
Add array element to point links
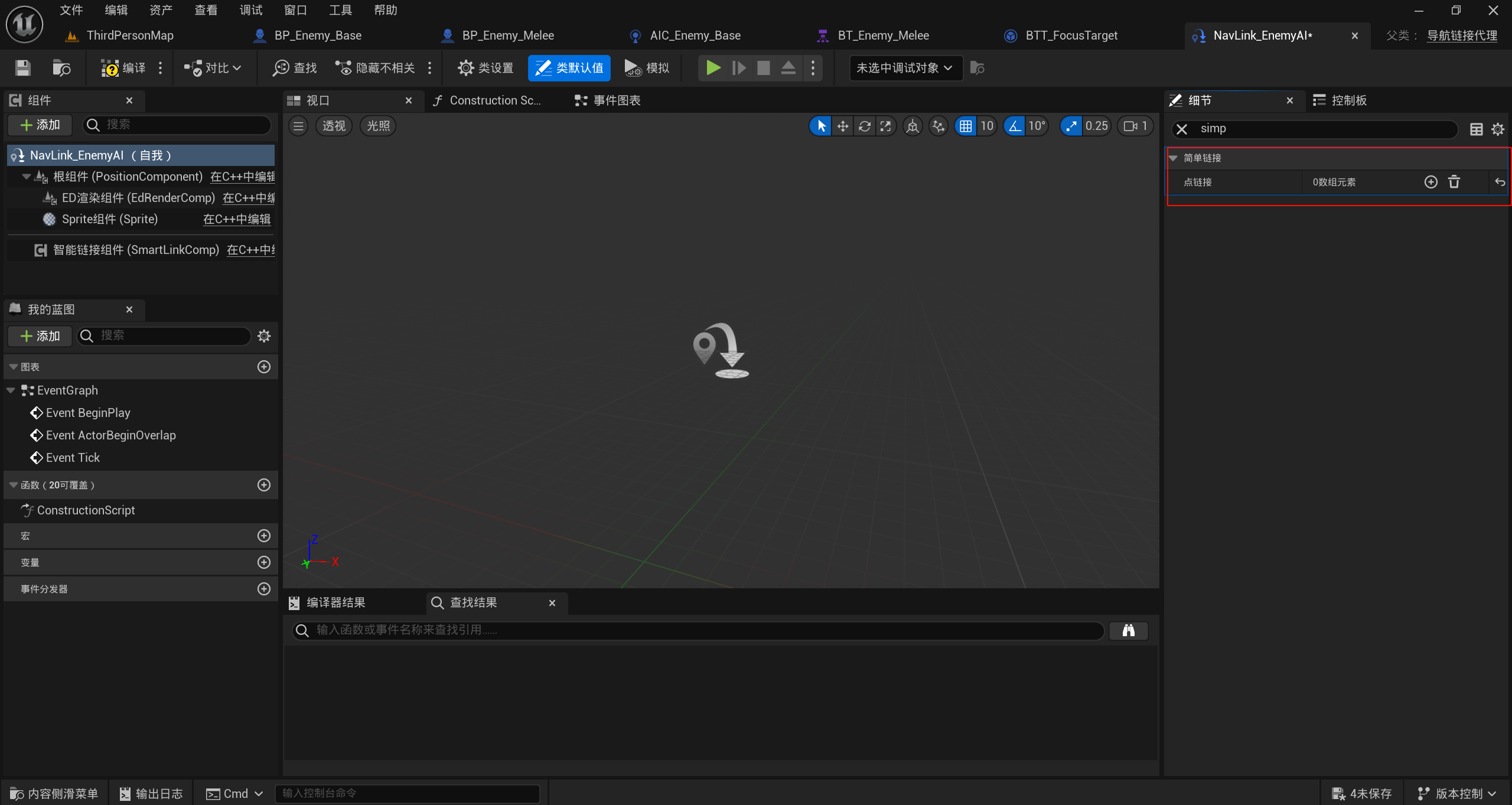coord(1430,182)
